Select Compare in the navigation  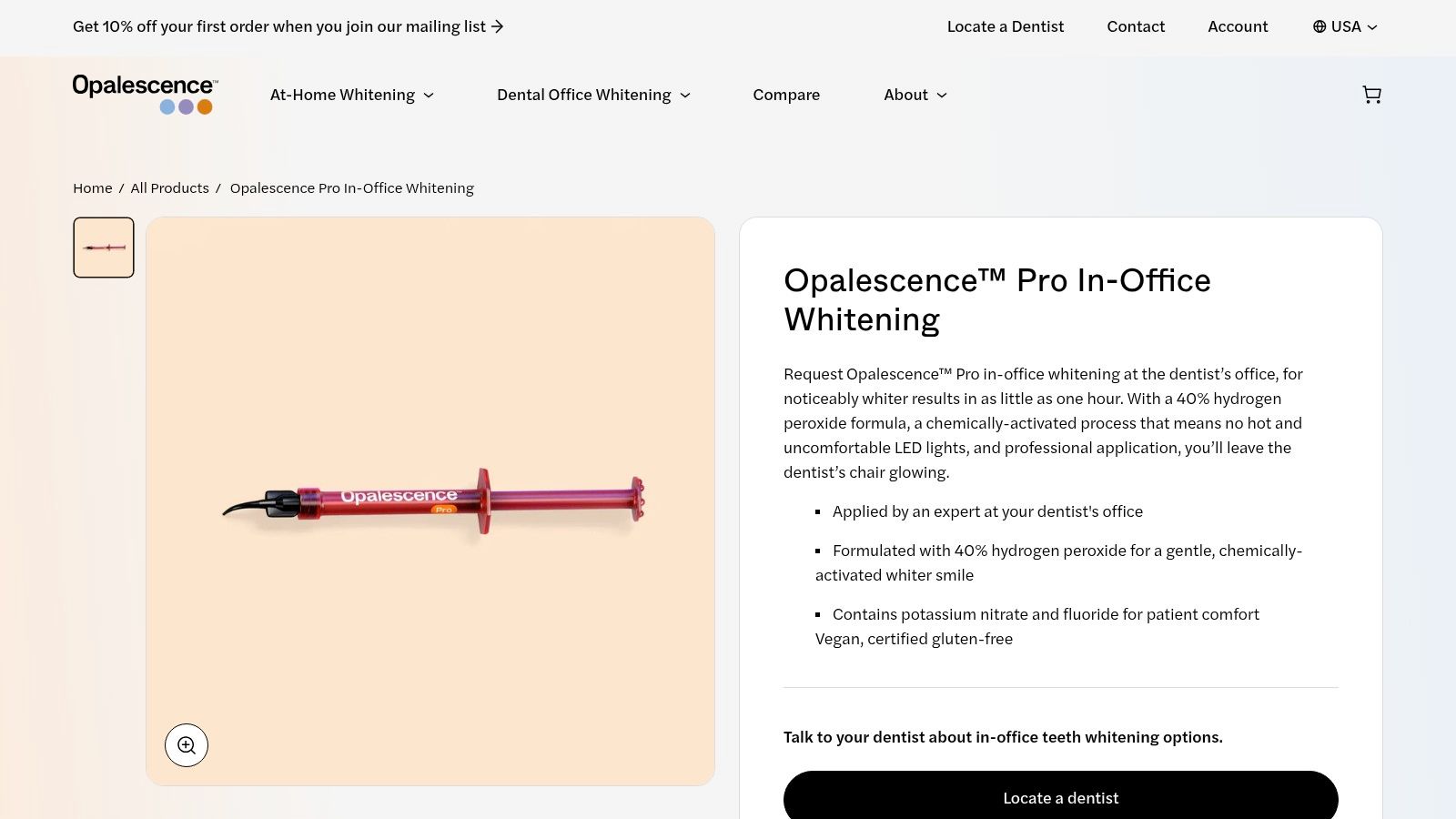tap(786, 95)
